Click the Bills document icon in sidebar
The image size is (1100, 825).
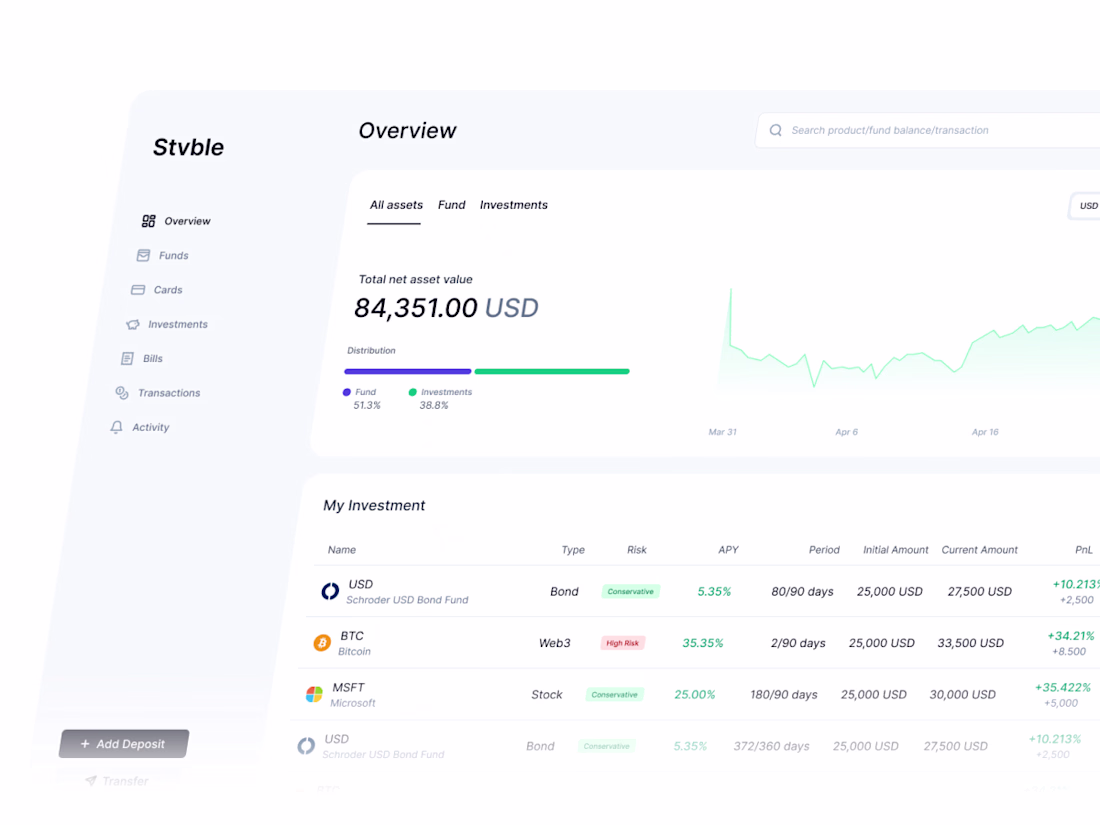click(127, 358)
